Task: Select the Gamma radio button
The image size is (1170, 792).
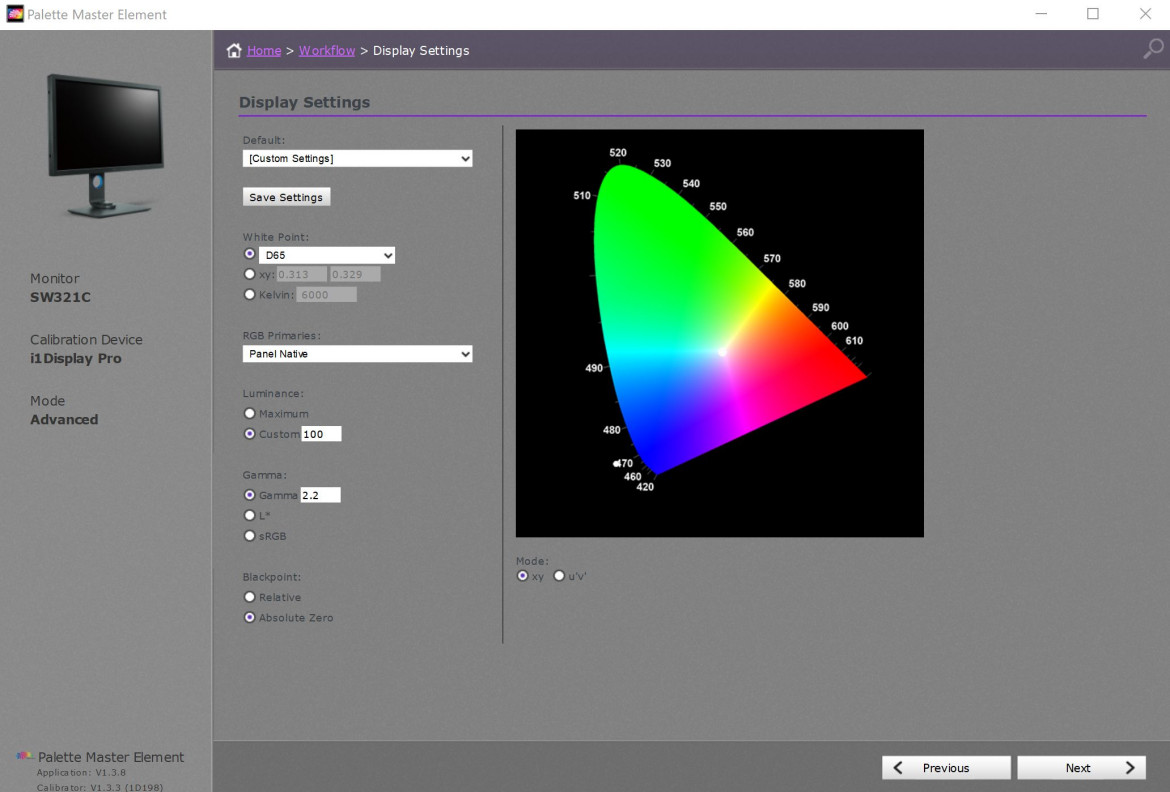Action: tap(250, 495)
